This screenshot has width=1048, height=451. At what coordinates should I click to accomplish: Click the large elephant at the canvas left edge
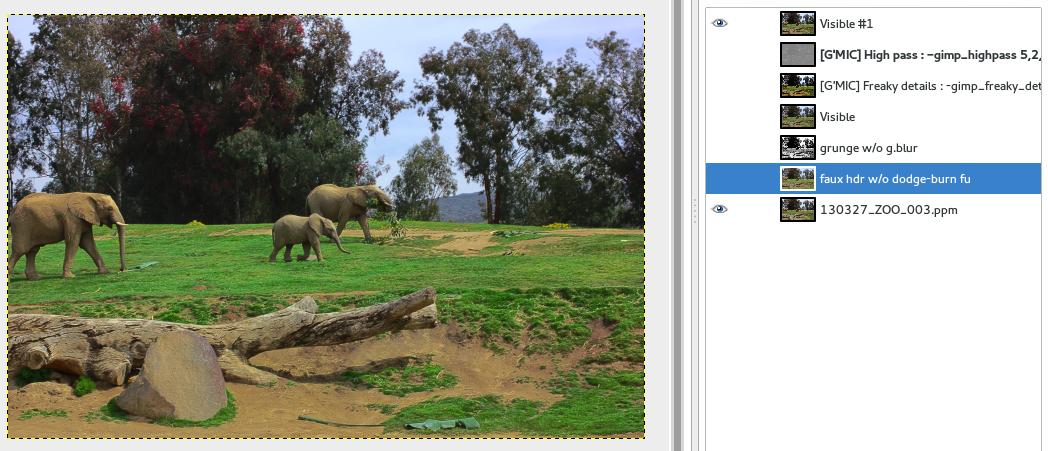66,233
